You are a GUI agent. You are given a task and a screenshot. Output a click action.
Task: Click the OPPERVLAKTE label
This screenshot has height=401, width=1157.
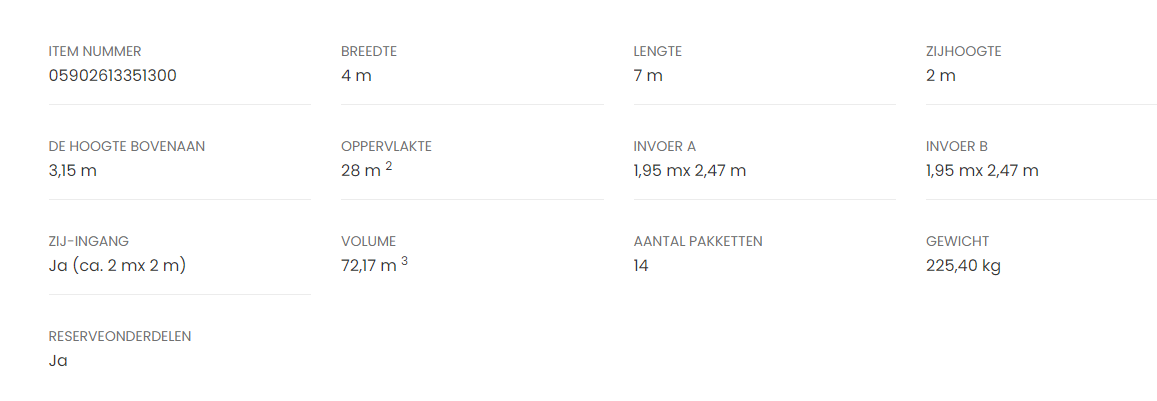click(x=386, y=146)
